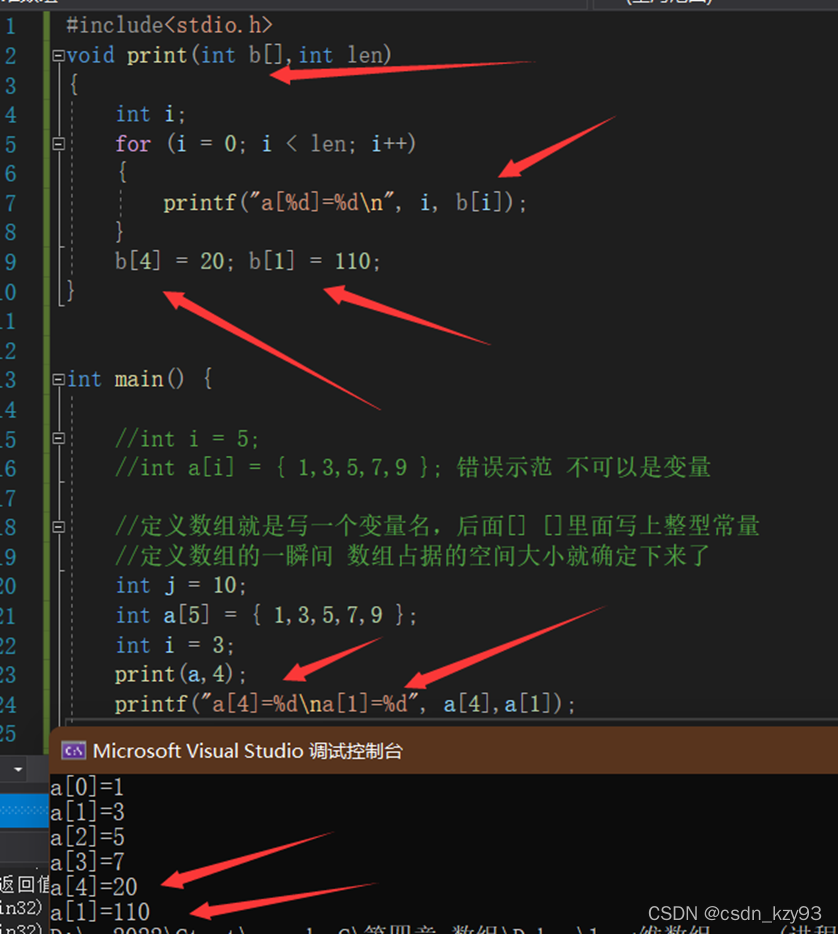The width and height of the screenshot is (838, 934).
Task: Click 'b[4] = 20;' assignment
Action: (x=175, y=261)
